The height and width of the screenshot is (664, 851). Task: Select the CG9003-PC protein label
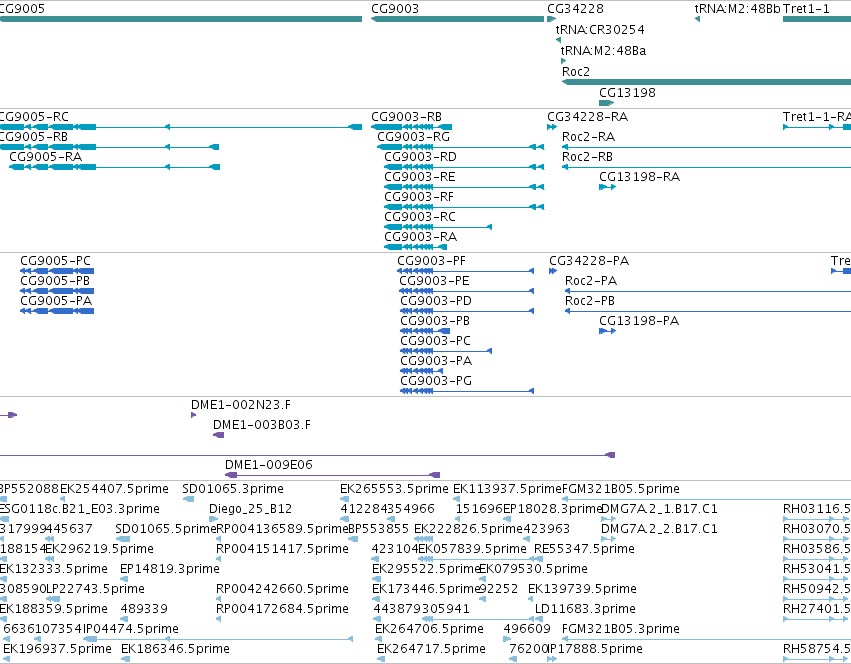[435, 341]
